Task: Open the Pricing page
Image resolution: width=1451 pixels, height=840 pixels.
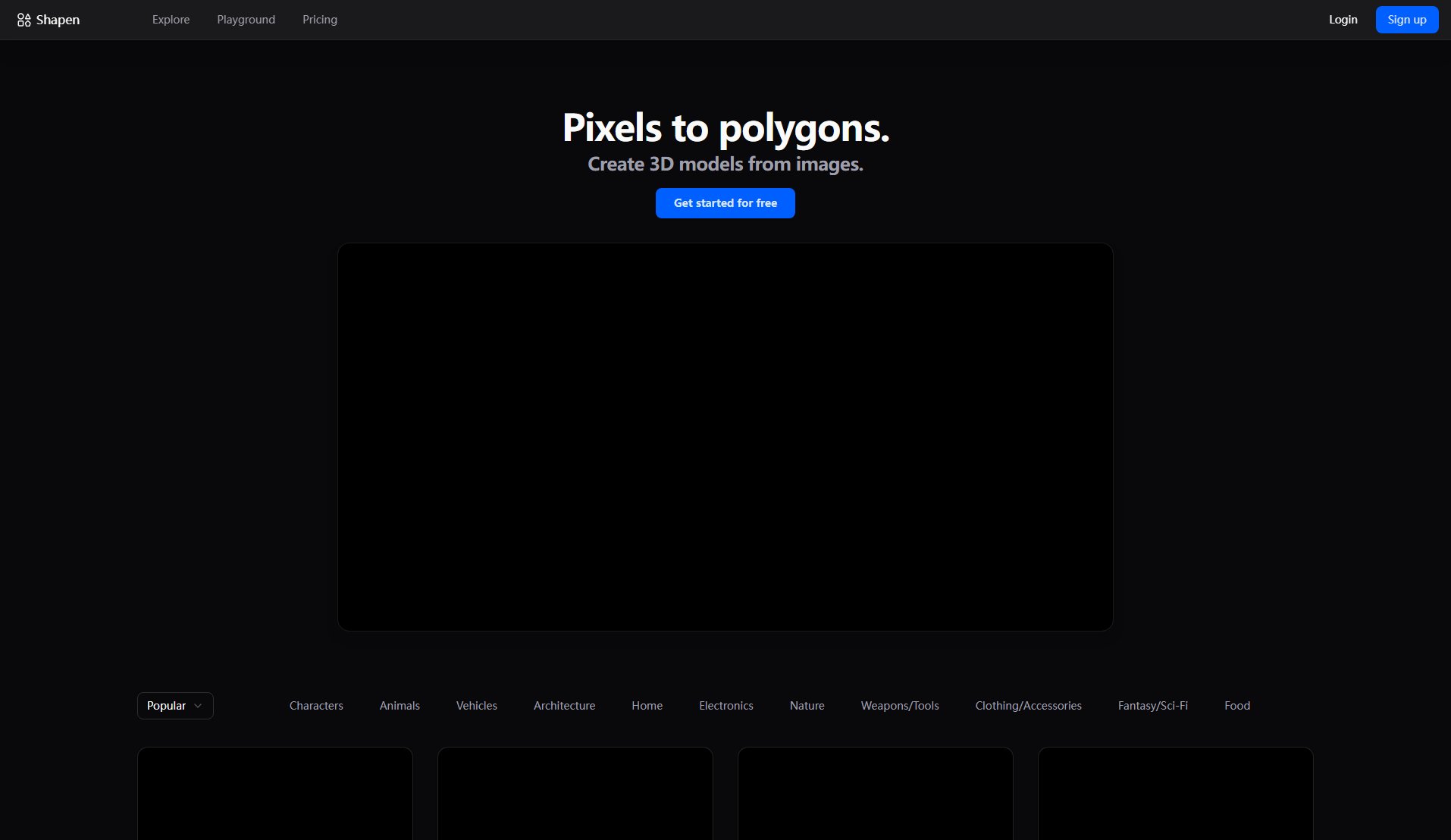Action: click(x=319, y=20)
